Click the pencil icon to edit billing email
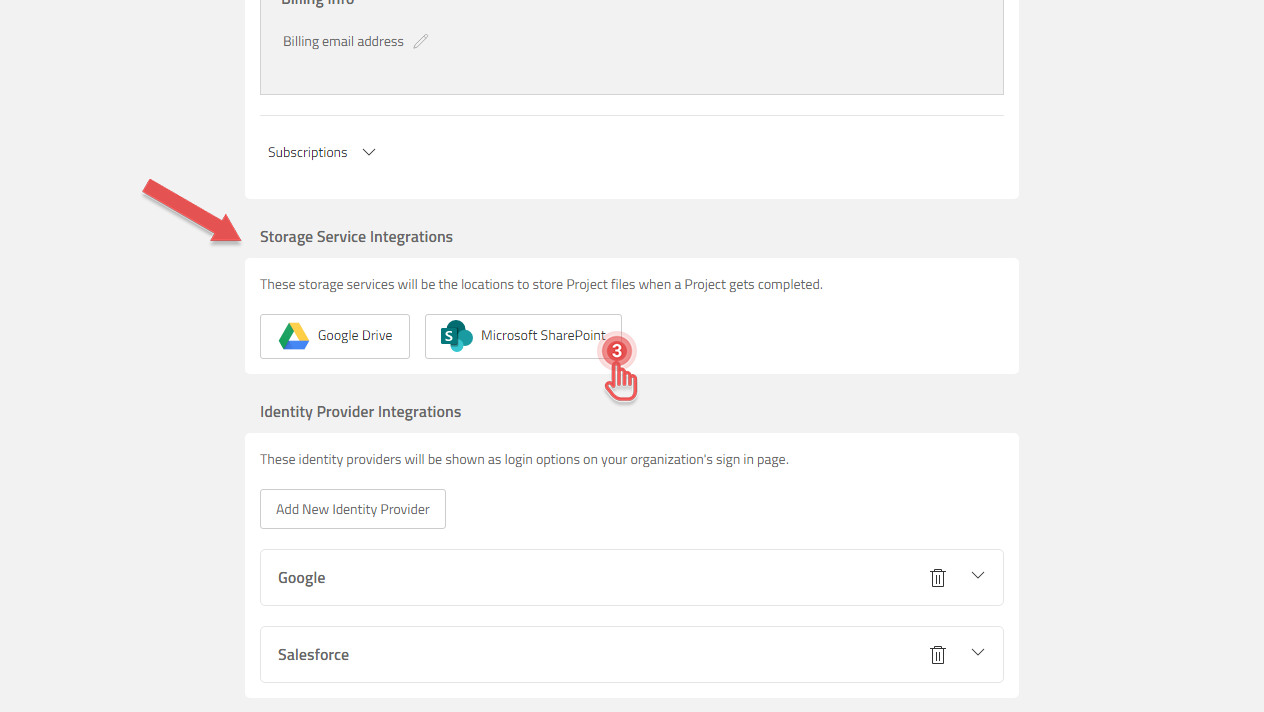The image size is (1264, 712). coord(420,41)
